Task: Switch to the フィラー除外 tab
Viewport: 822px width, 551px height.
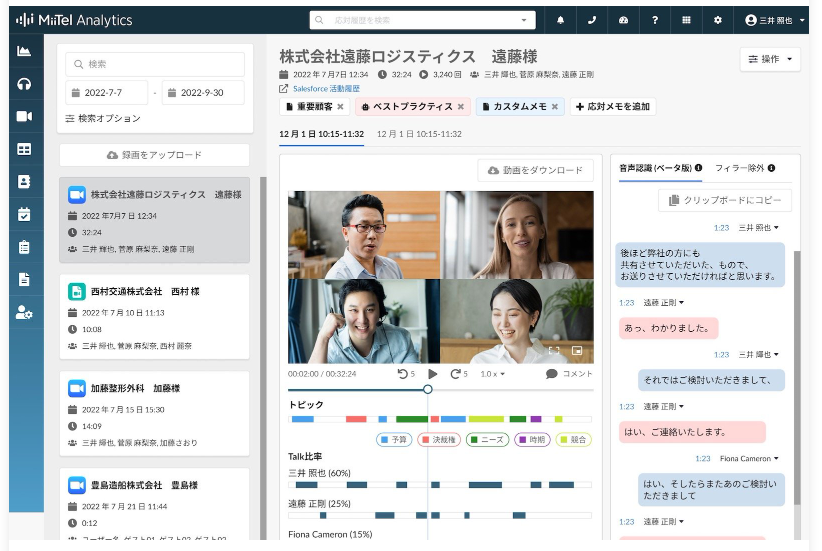Action: tap(745, 168)
